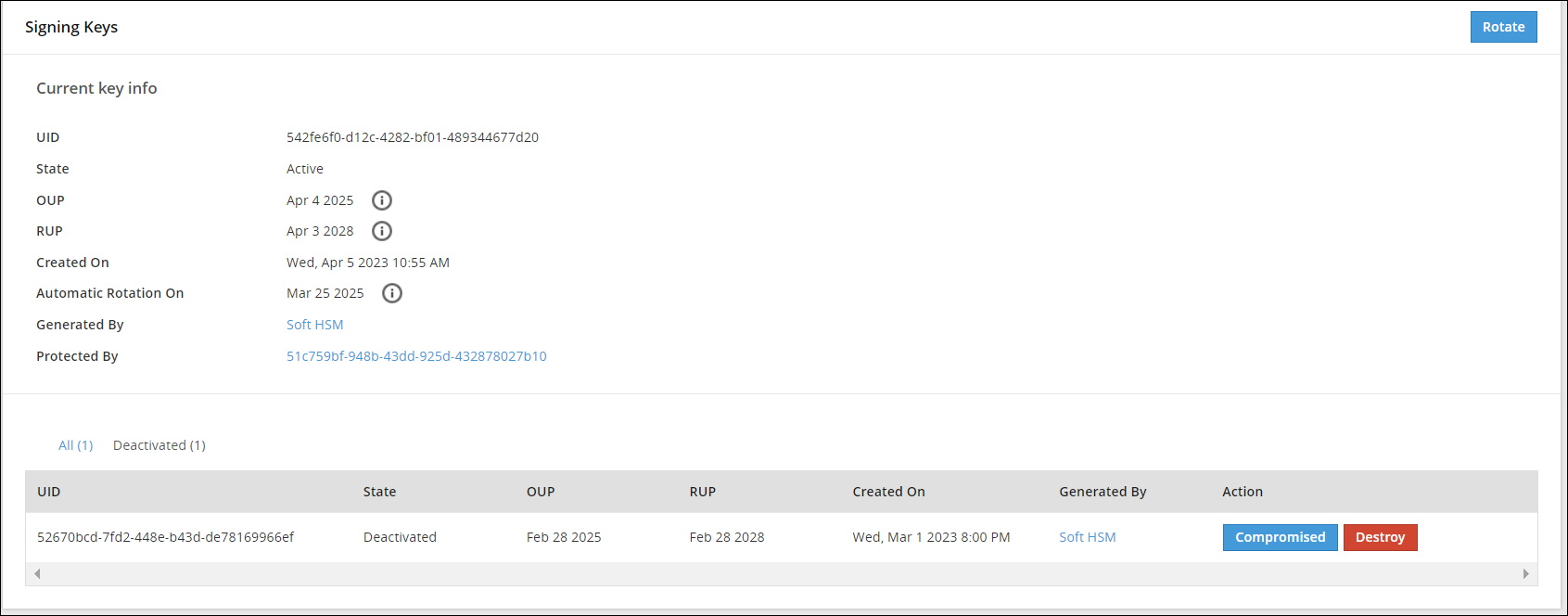The image size is (1568, 616).
Task: Click the info icon next to Apr 4 2025
Action: [x=381, y=199]
